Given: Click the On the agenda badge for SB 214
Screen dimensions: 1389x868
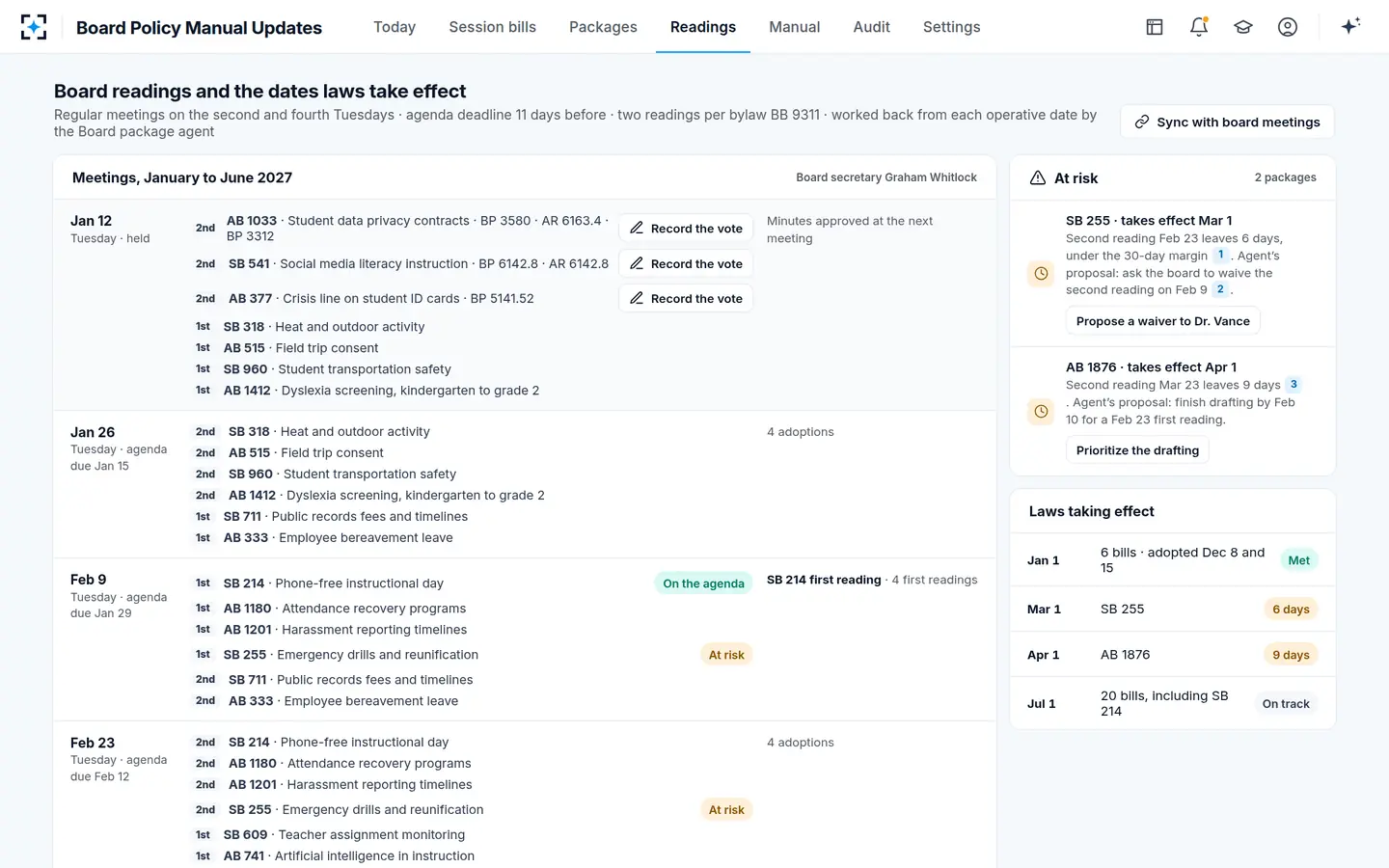Looking at the screenshot, I should 703,583.
